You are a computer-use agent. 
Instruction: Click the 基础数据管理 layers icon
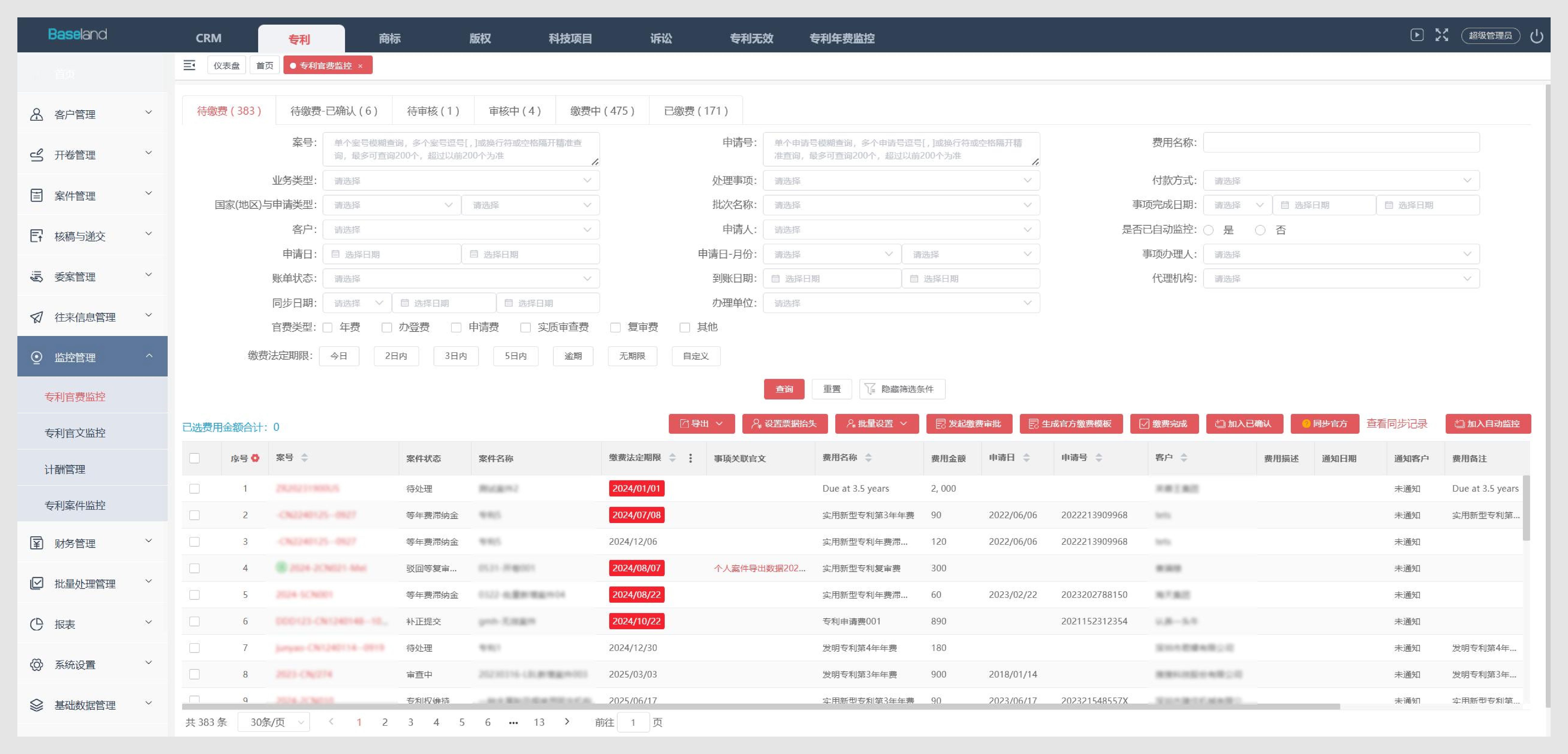coord(36,705)
